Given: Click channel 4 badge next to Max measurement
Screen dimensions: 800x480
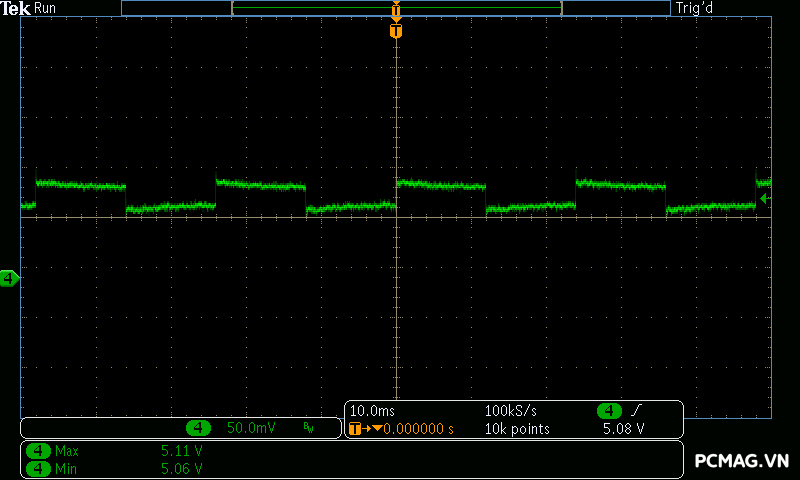Looking at the screenshot, I should pos(39,451).
